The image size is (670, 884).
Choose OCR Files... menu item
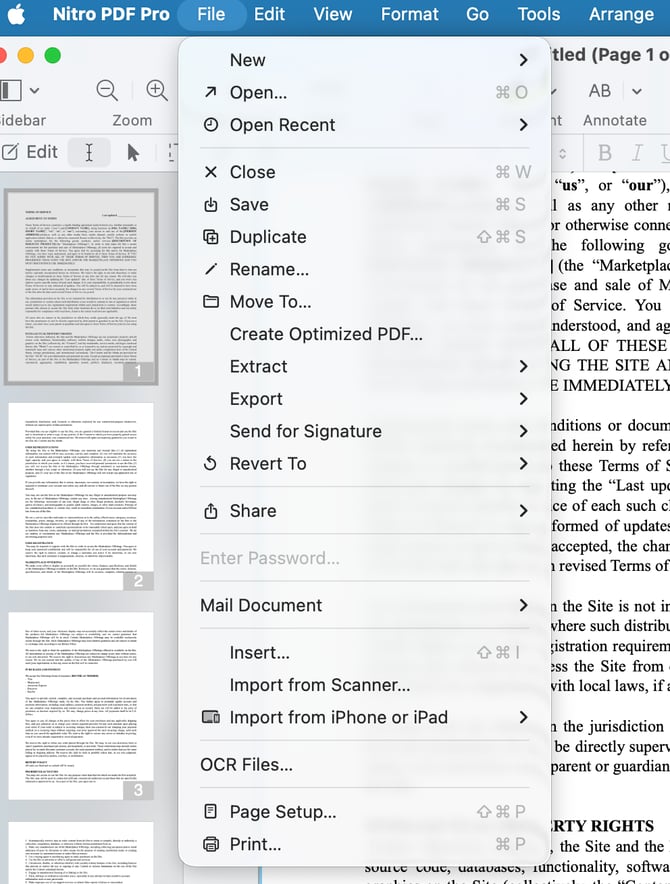[x=364, y=764]
